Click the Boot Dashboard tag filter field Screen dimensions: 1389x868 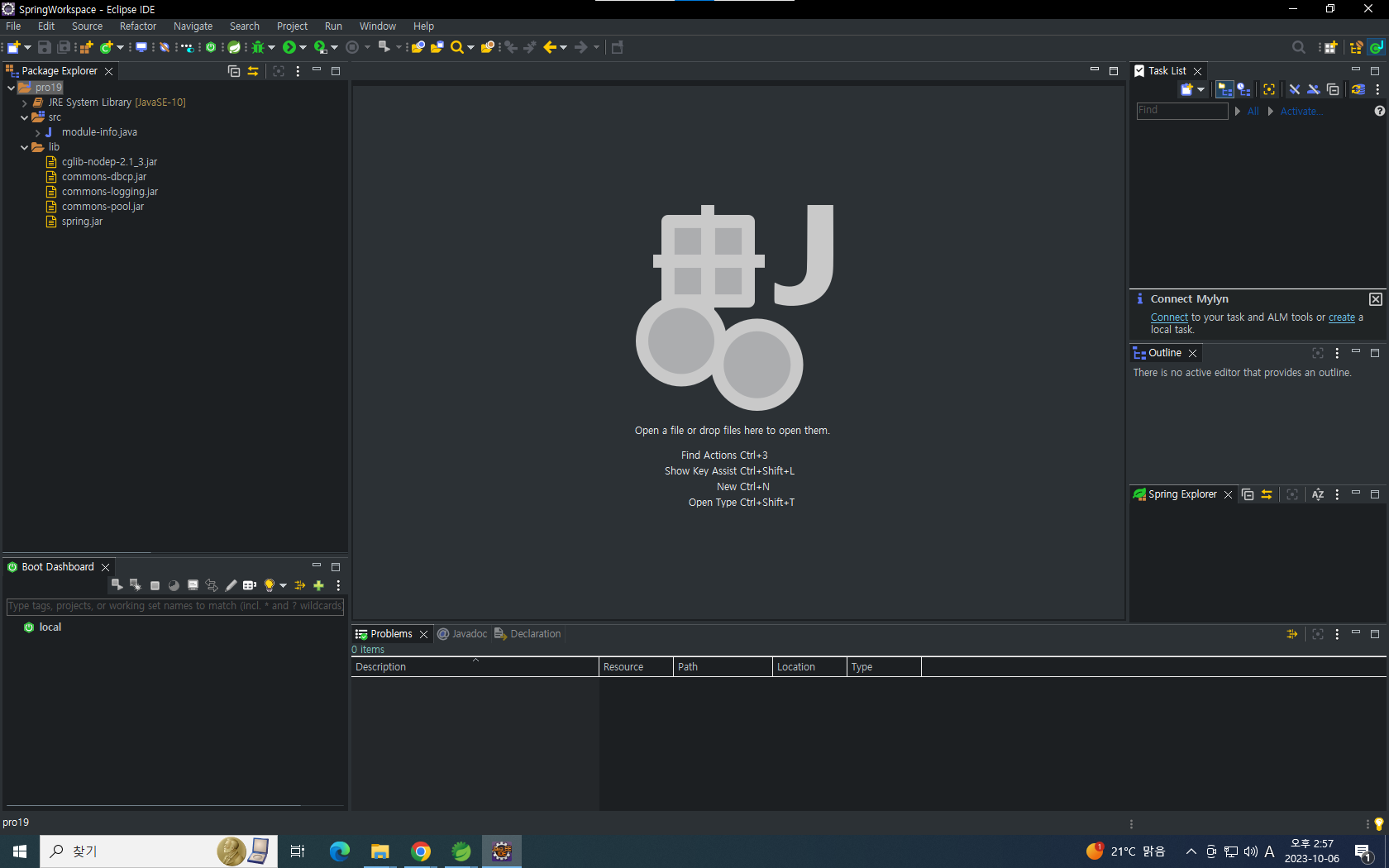pyautogui.click(x=174, y=606)
